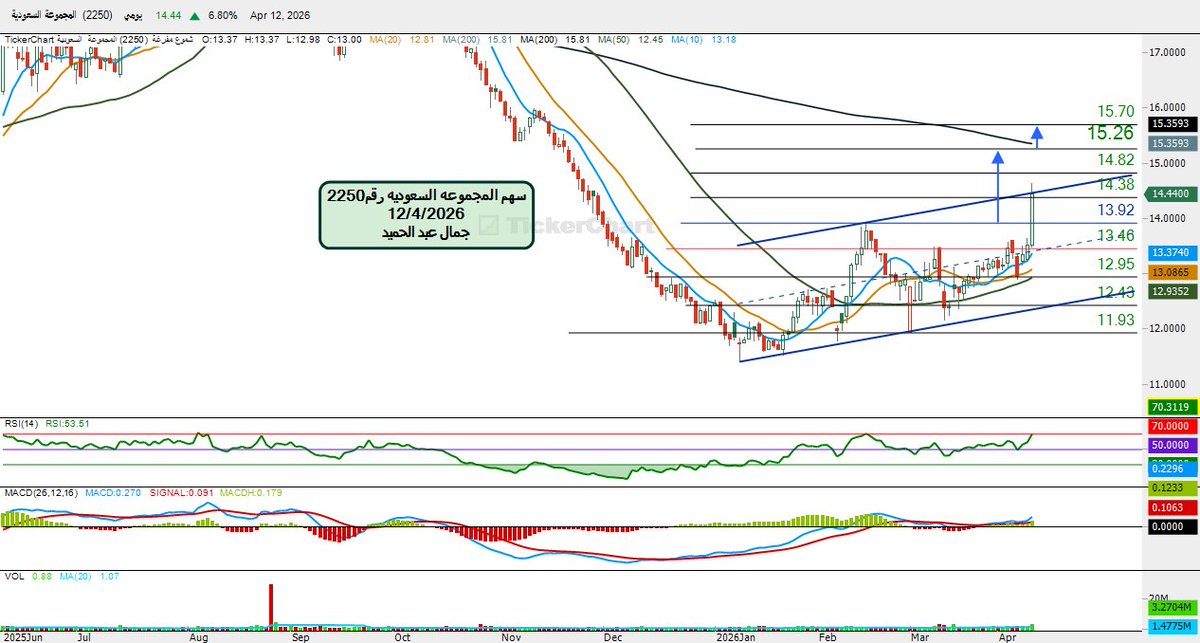Click the 2025Jun time axis label

click(x=22, y=635)
